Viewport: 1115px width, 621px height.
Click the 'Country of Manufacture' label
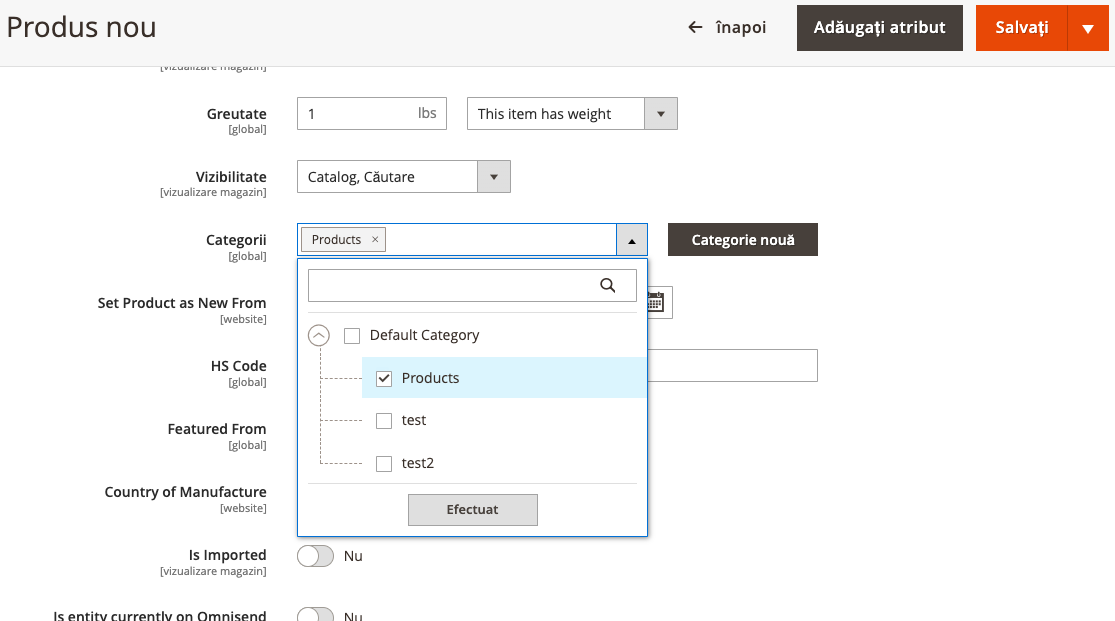tap(186, 492)
